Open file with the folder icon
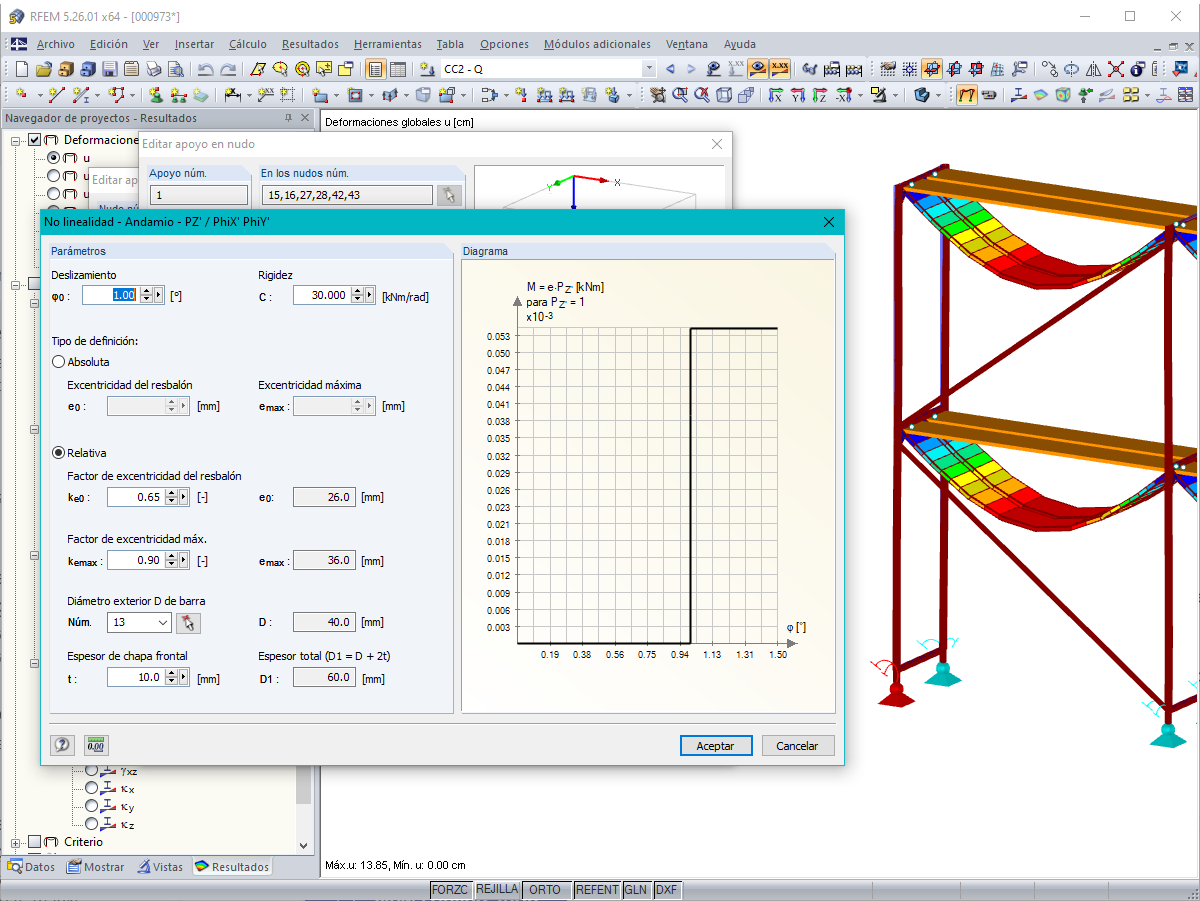The image size is (1200, 901). pos(43,69)
